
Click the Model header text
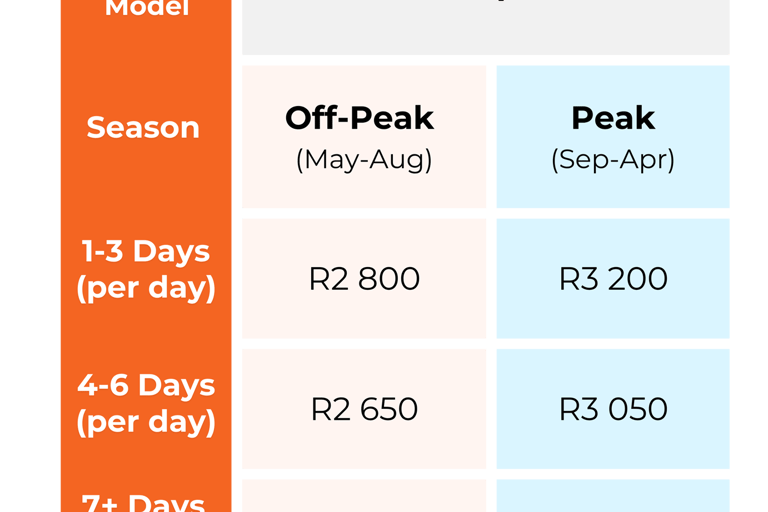click(x=147, y=8)
